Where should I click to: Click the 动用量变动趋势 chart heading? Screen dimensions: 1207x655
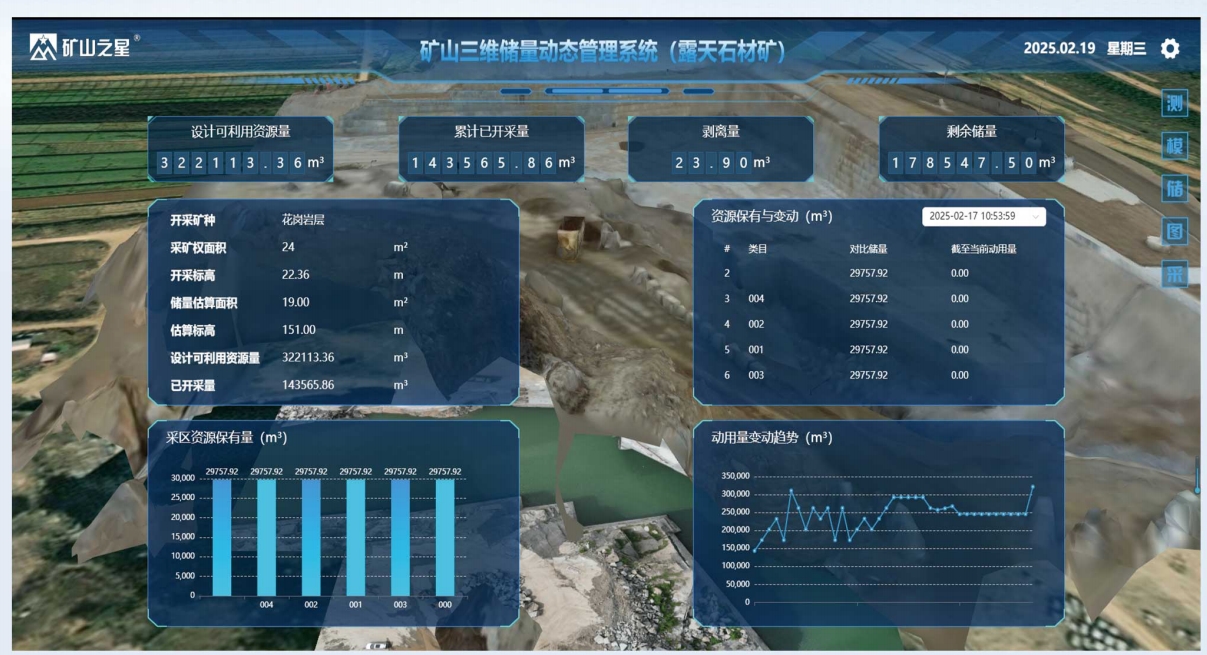coord(772,437)
